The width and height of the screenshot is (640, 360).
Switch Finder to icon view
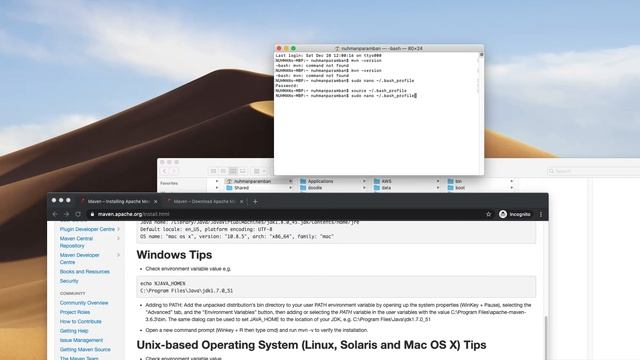pos(213,171)
